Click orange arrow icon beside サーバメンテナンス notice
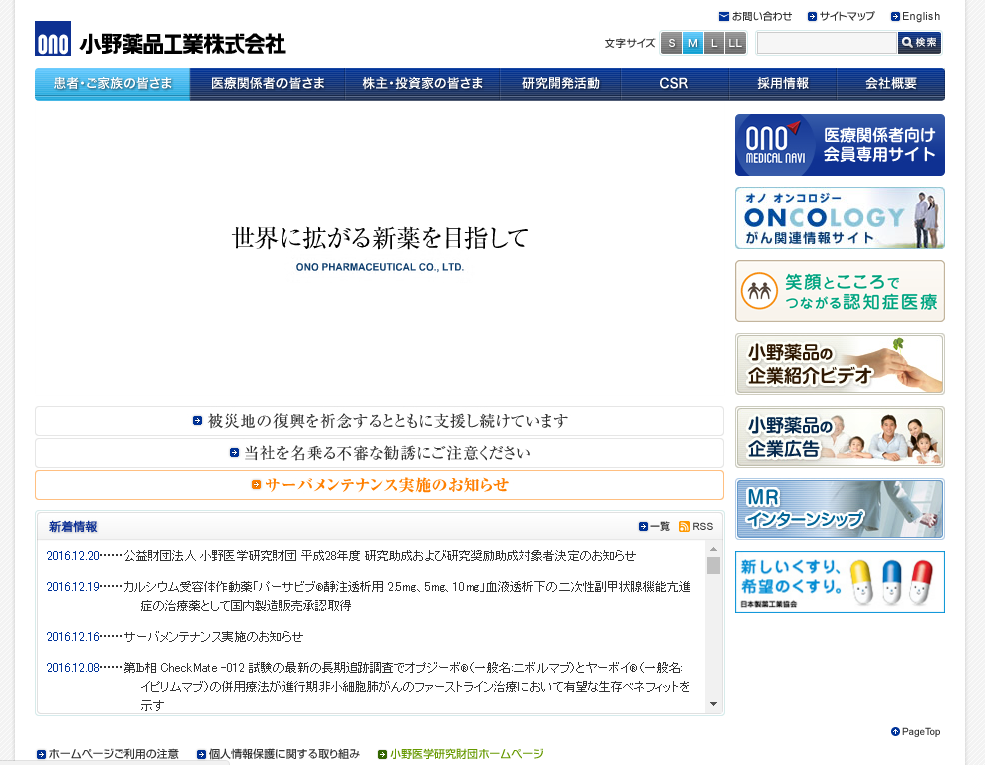Viewport: 985px width, 765px height. click(x=256, y=484)
